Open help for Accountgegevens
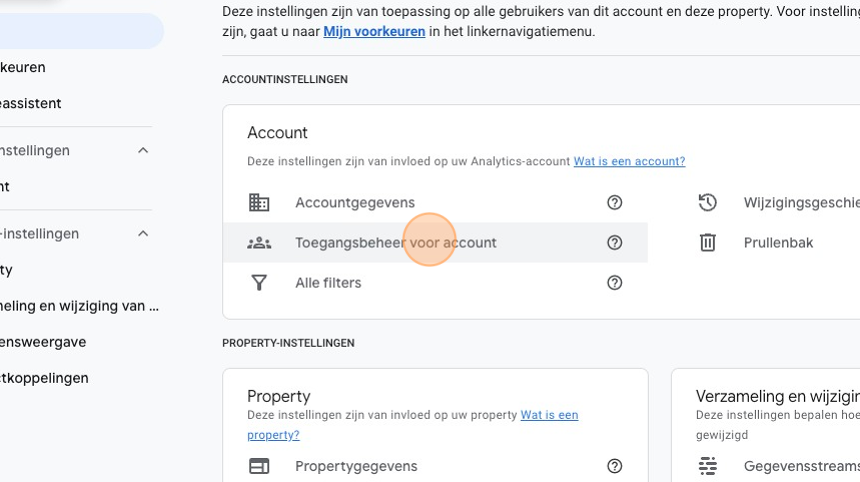This screenshot has height=482, width=860. (x=615, y=203)
